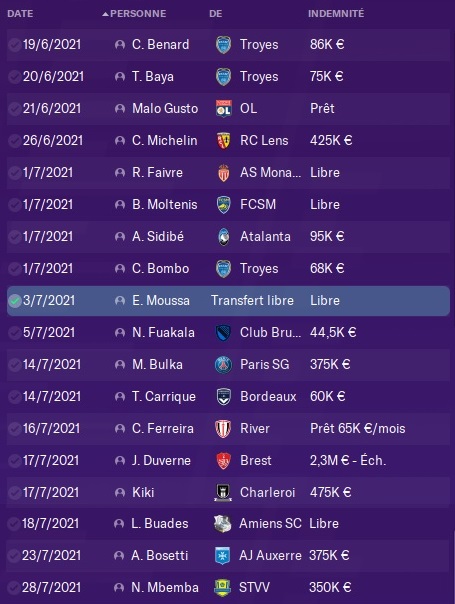Click the AS Monaco crest beside R. Faivre
This screenshot has height=604, width=455.
pyautogui.click(x=223, y=173)
